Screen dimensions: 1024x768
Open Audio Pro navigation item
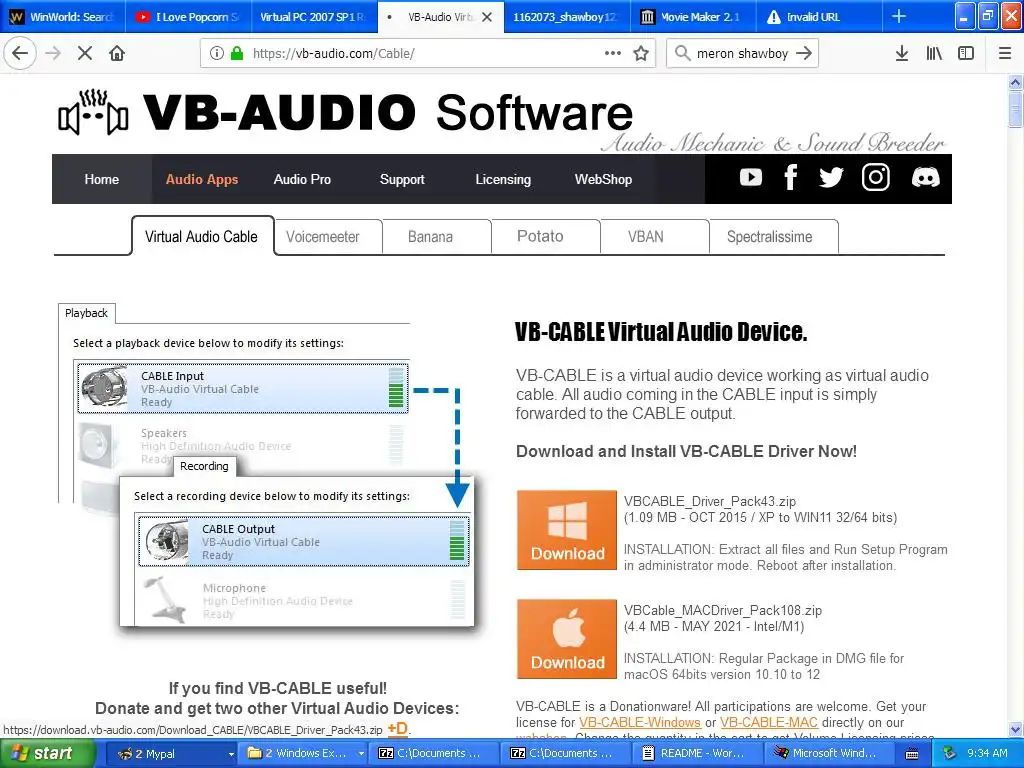coord(302,179)
